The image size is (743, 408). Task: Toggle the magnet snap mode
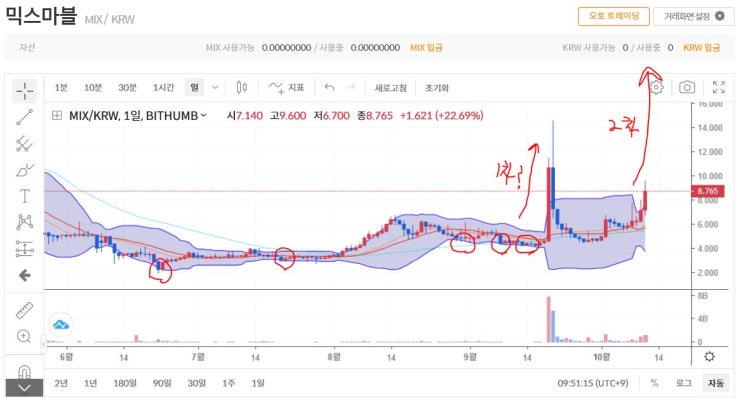tap(24, 371)
